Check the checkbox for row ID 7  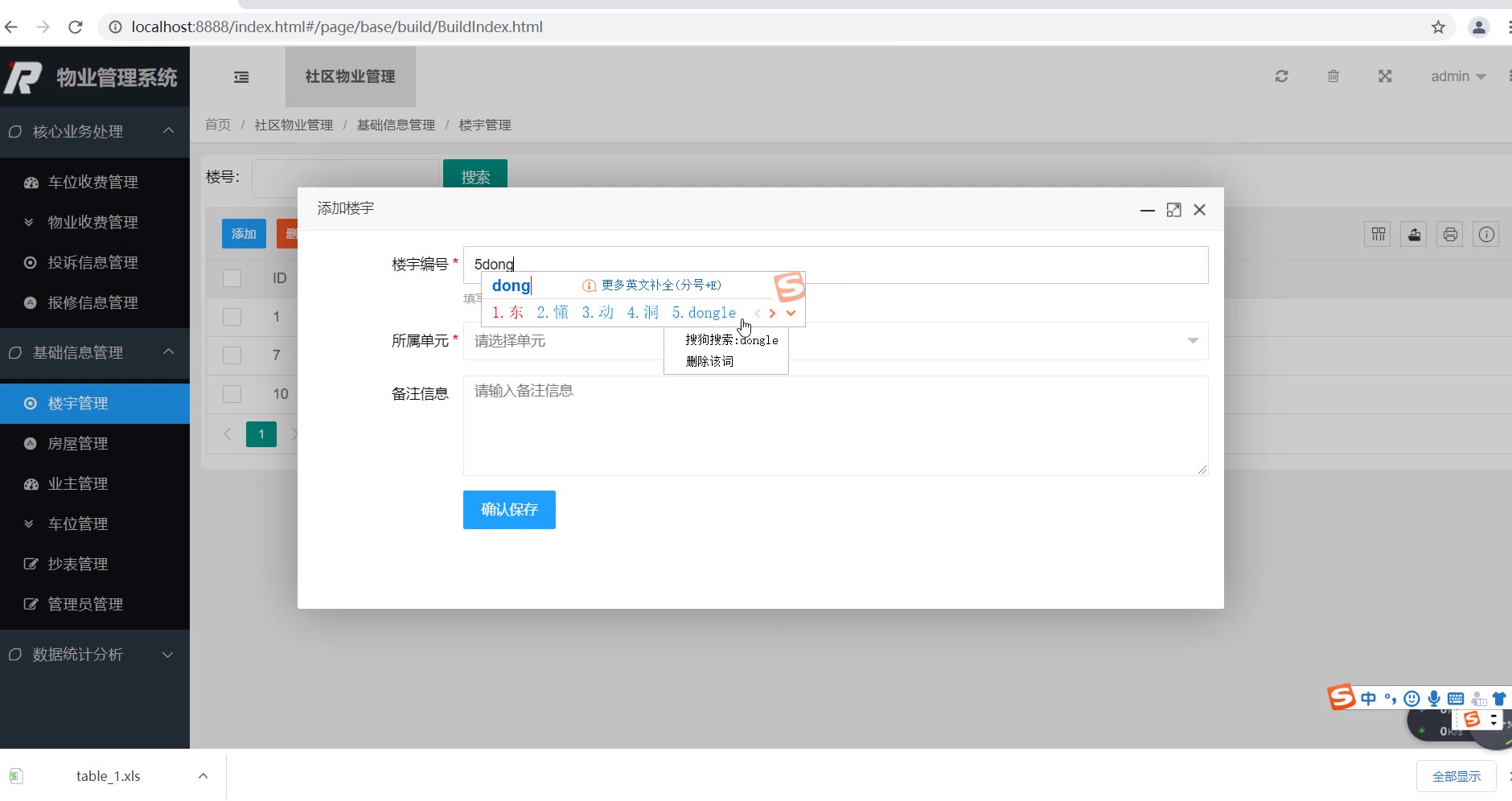(232, 355)
